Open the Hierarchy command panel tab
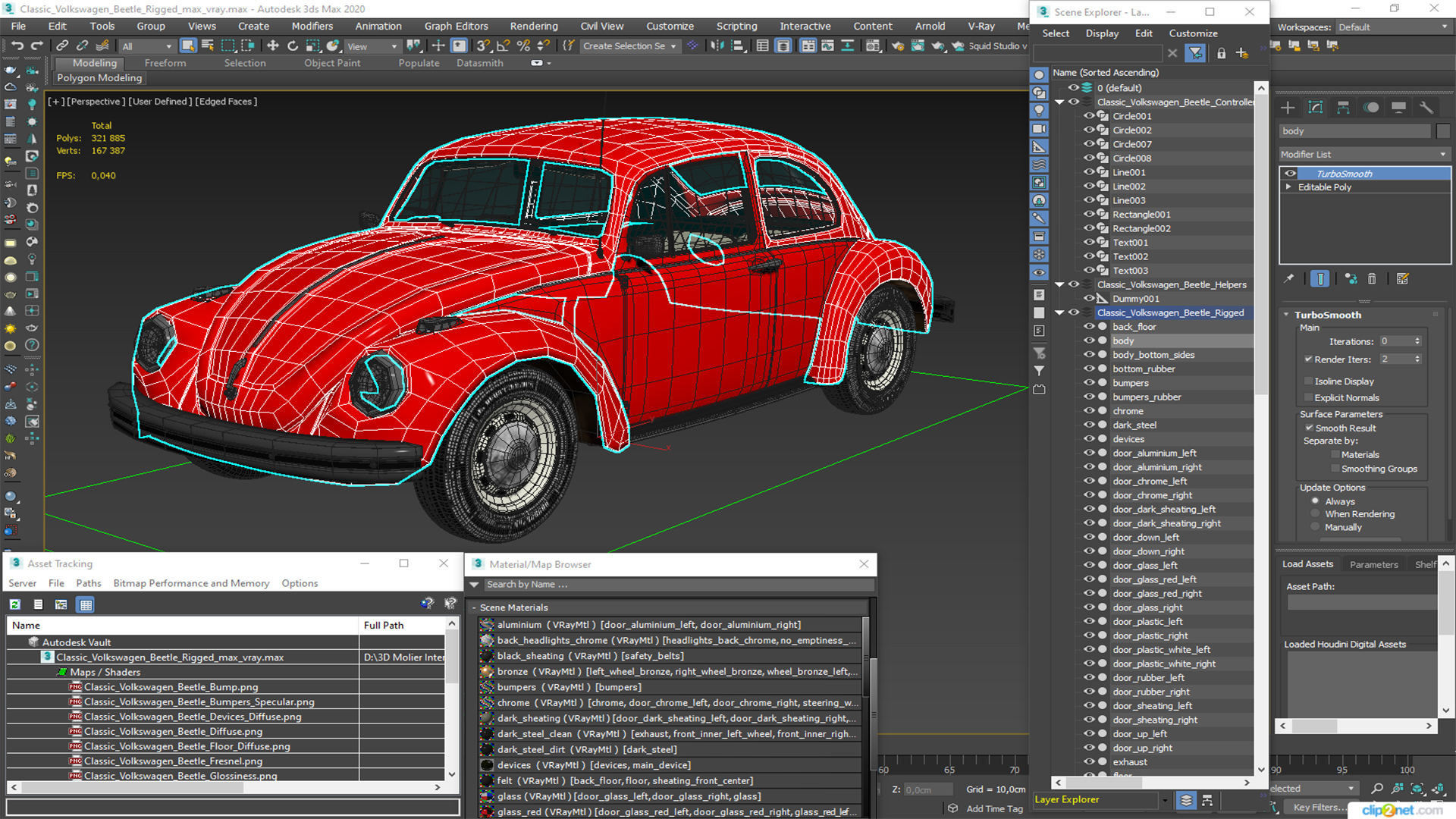 [1343, 108]
